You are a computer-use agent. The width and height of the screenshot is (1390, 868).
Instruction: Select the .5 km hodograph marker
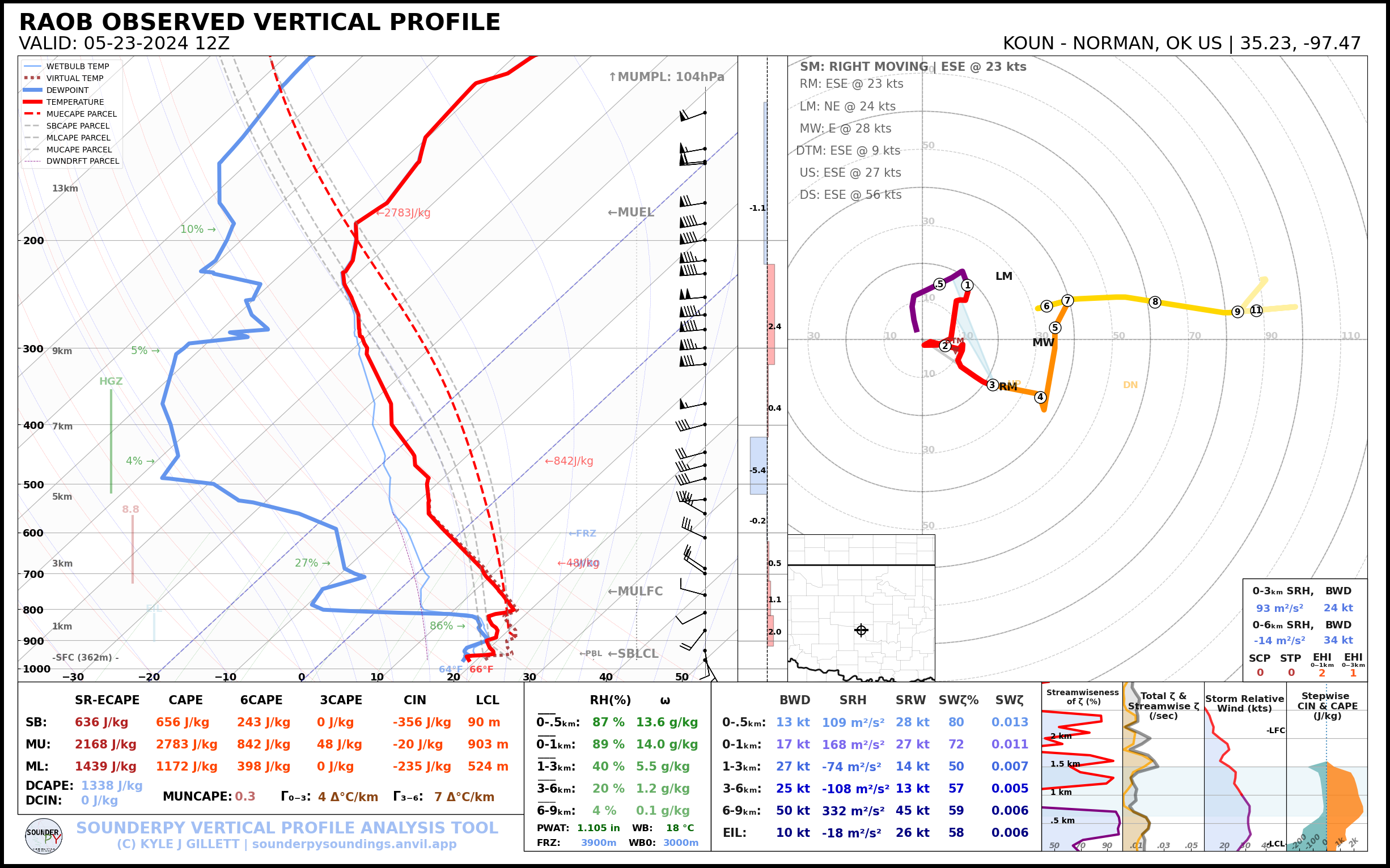pos(939,284)
